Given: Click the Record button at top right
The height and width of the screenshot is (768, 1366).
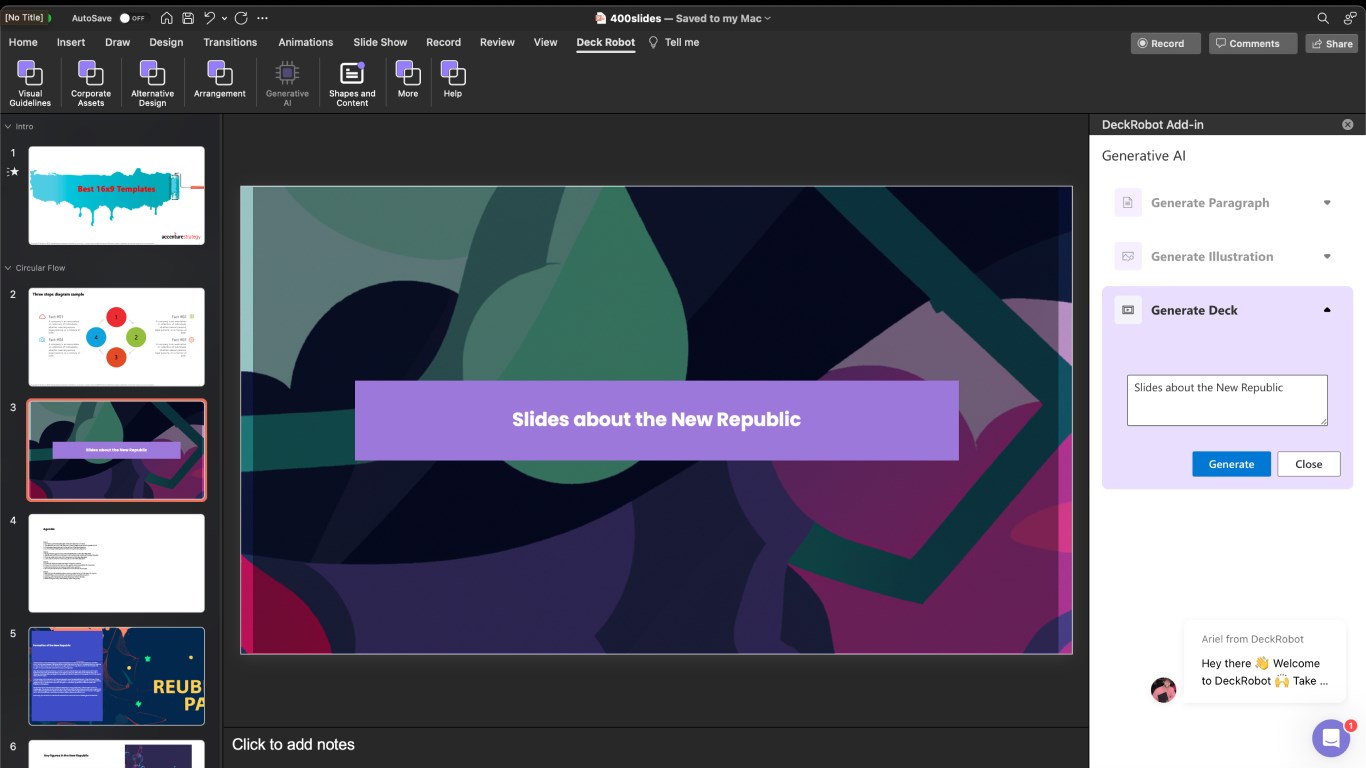Looking at the screenshot, I should pyautogui.click(x=1165, y=43).
